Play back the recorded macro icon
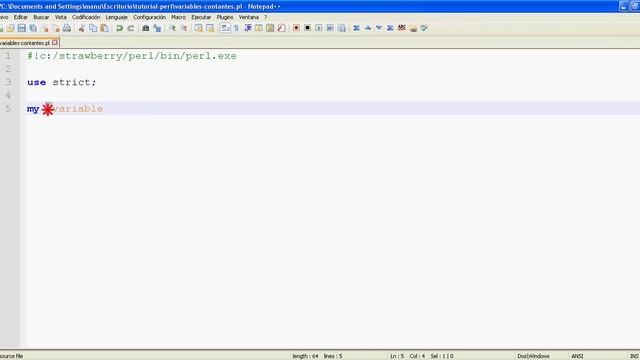The width and height of the screenshot is (640, 360). [x=319, y=28]
